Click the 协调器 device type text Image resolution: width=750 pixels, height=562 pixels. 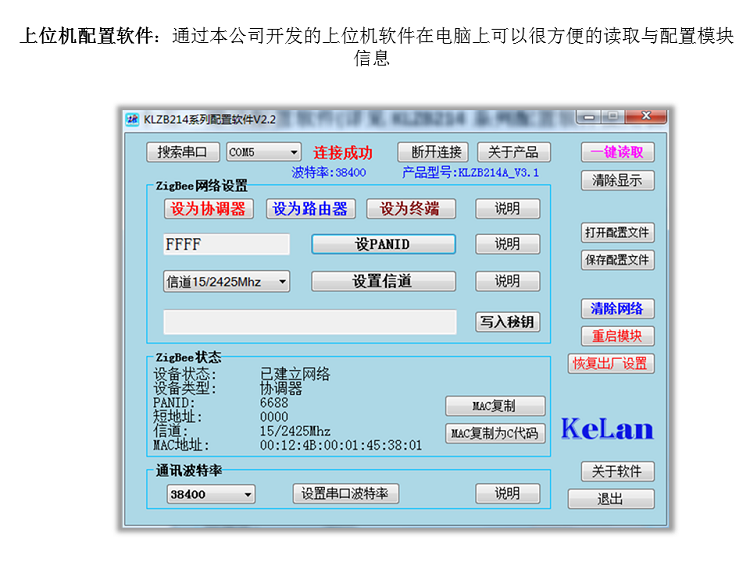click(x=281, y=388)
